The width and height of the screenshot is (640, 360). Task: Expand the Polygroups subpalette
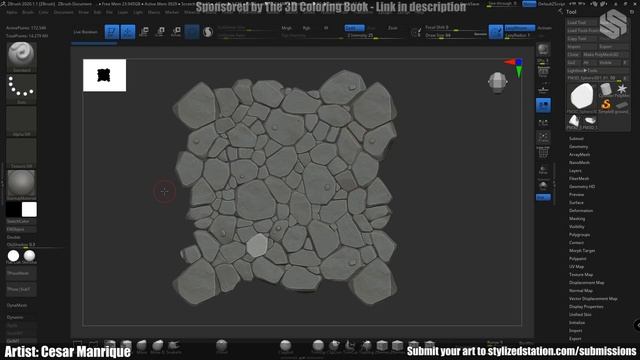point(579,235)
